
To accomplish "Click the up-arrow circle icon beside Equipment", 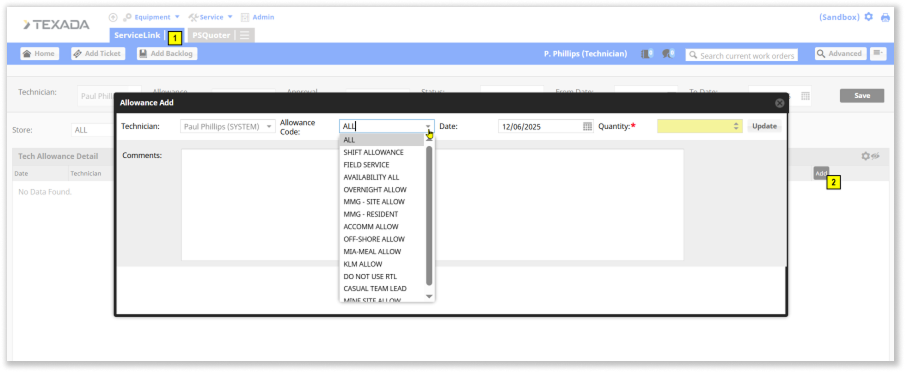I will pyautogui.click(x=113, y=17).
